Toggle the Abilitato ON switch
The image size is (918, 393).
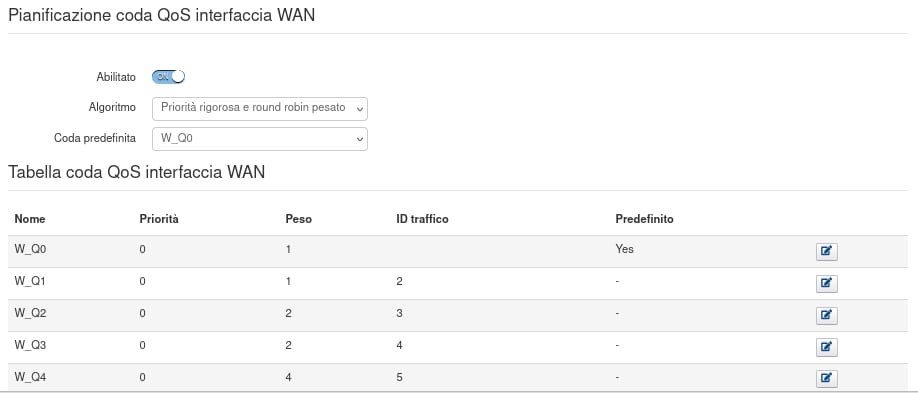[x=168, y=77]
